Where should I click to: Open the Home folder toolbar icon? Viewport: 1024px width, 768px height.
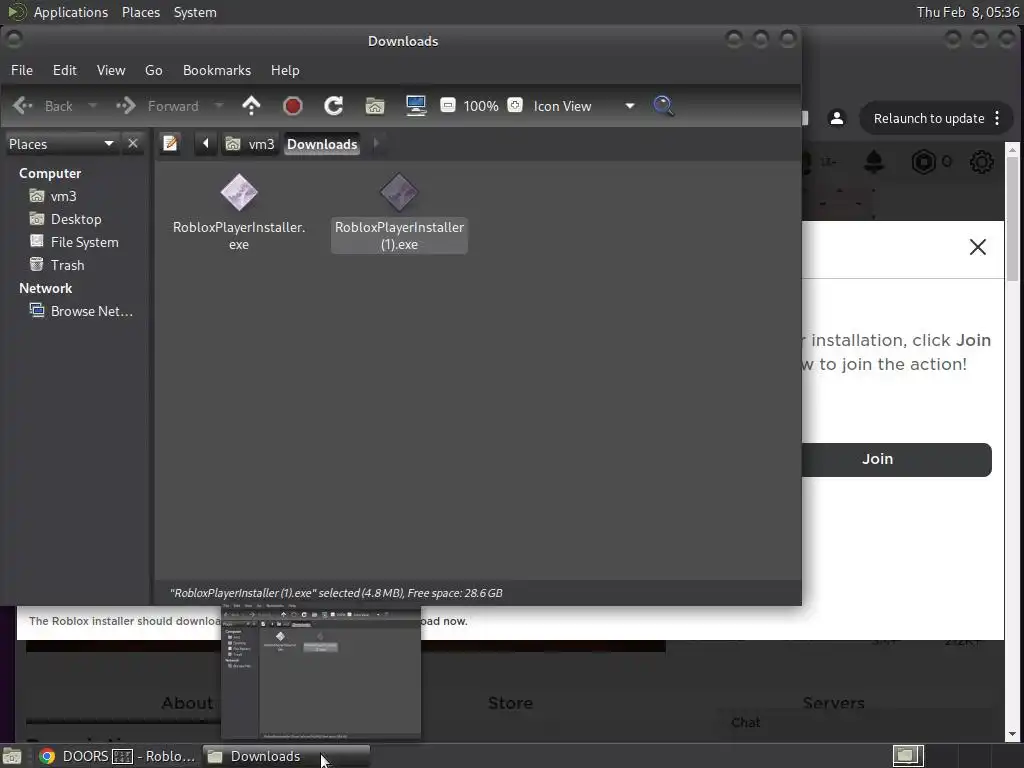[x=375, y=106]
